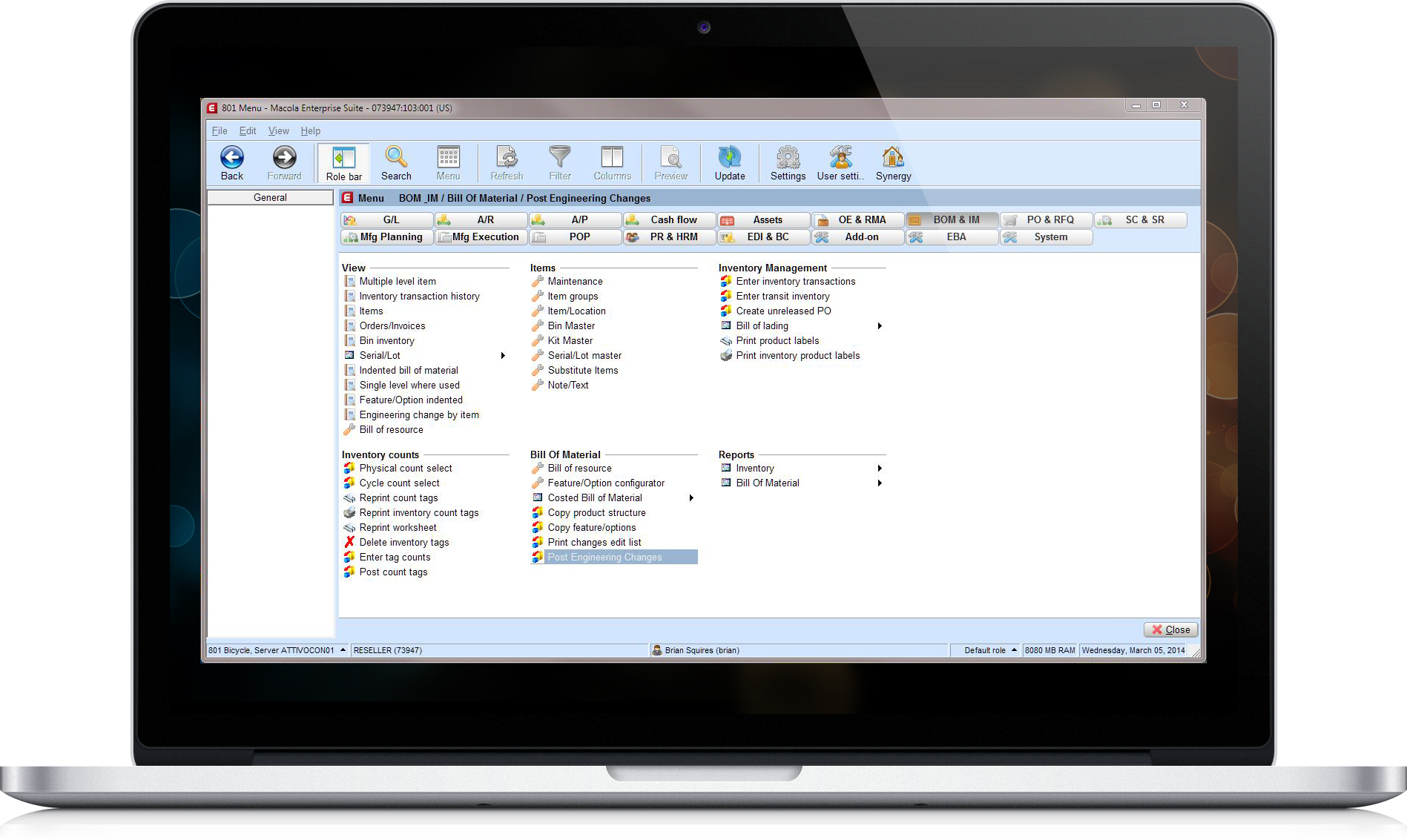Open the System module tab
Viewport: 1407px width, 840px height.
pyautogui.click(x=1047, y=237)
